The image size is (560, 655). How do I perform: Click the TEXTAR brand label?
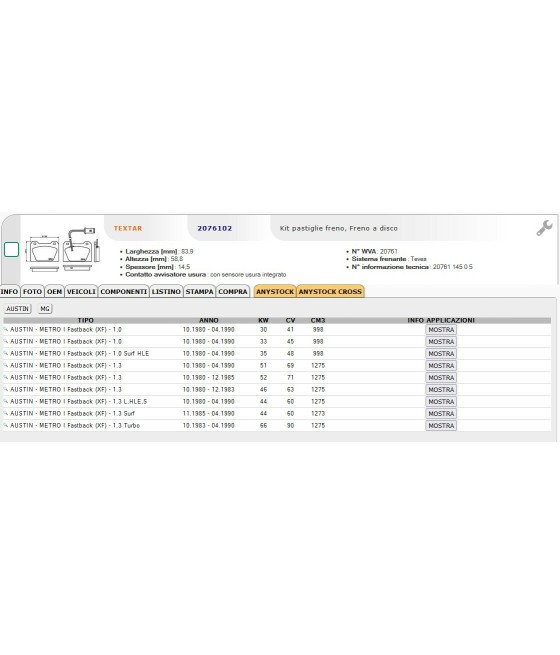(128, 228)
